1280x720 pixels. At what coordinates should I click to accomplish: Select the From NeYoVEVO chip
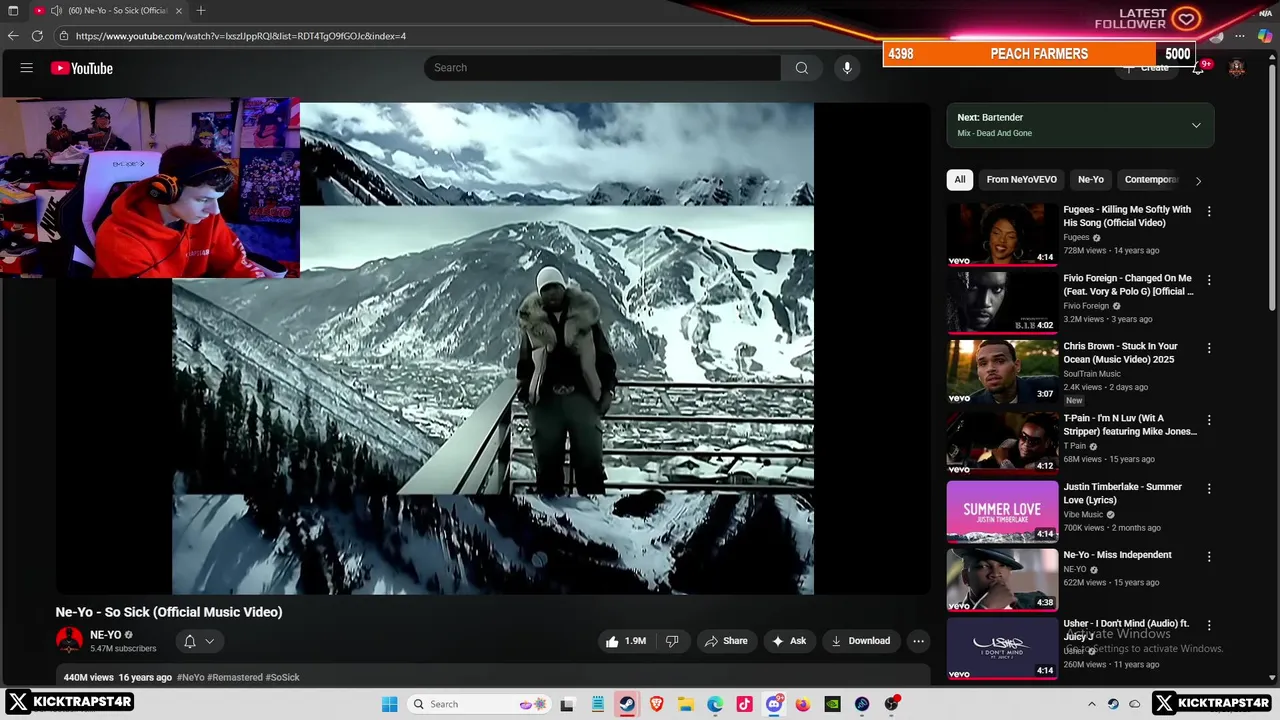click(x=1021, y=180)
